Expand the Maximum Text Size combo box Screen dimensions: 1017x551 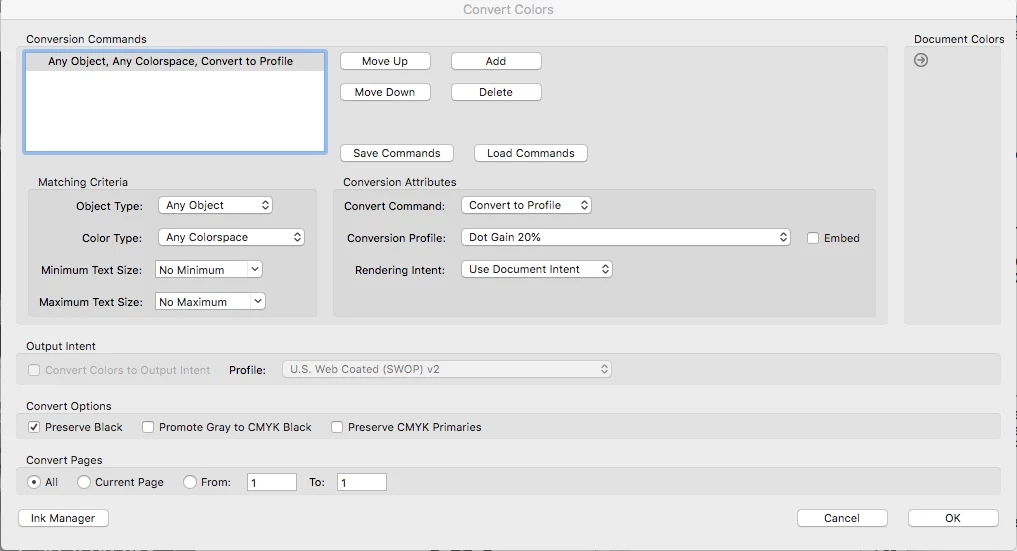257,301
